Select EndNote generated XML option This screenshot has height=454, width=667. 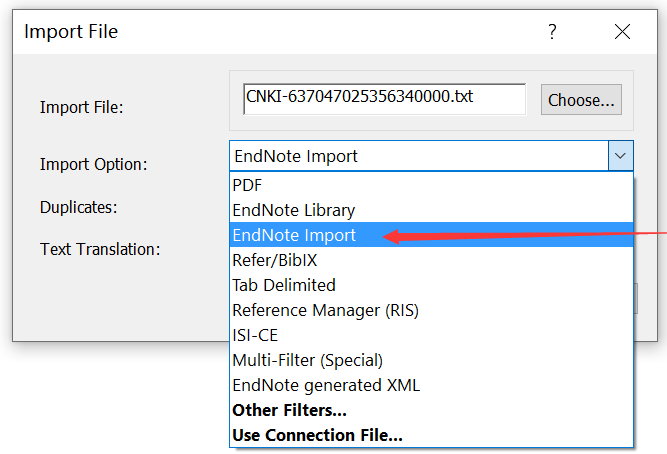tap(326, 385)
